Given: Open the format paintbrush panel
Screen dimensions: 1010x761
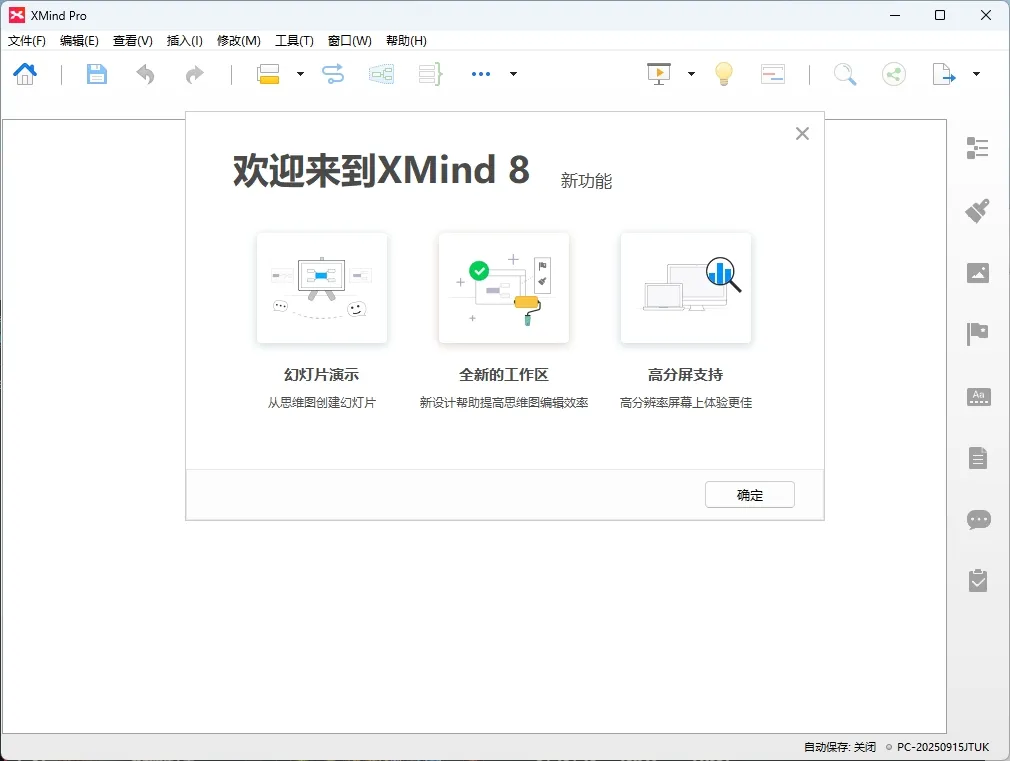Looking at the screenshot, I should point(978,210).
